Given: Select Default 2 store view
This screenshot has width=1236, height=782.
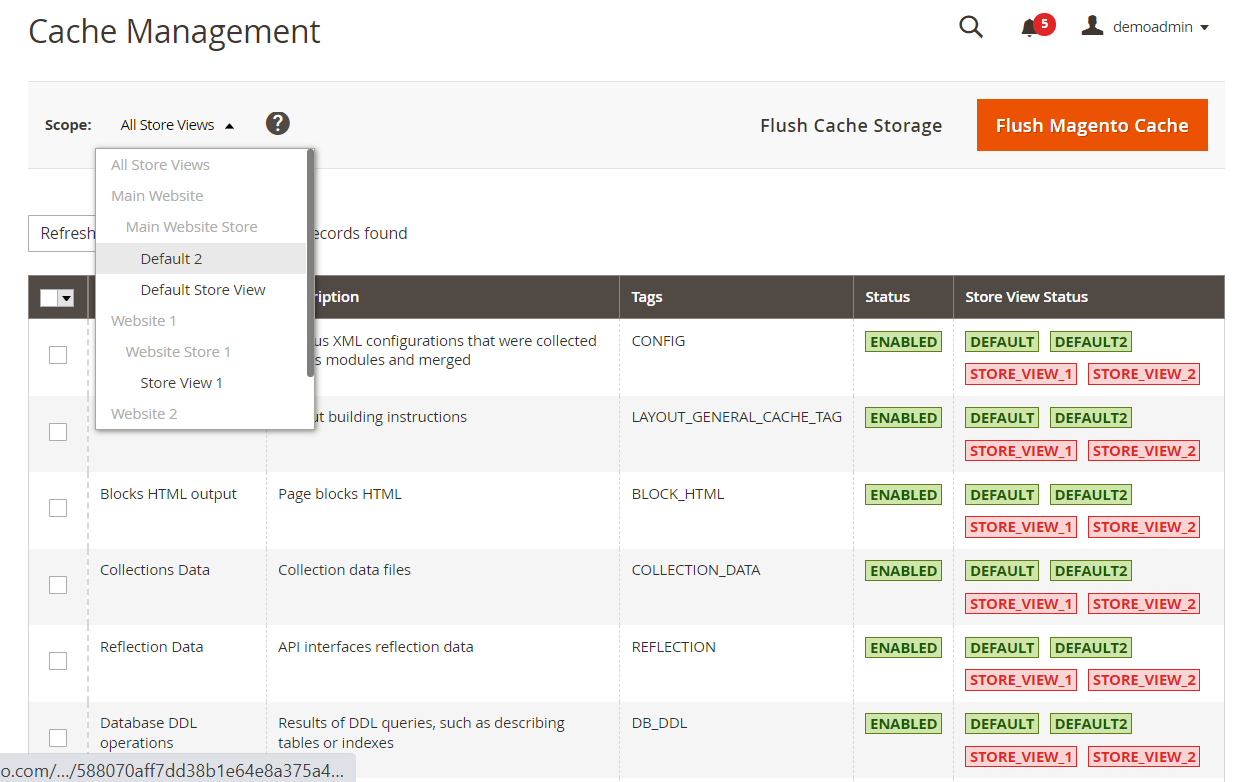Looking at the screenshot, I should point(201,258).
